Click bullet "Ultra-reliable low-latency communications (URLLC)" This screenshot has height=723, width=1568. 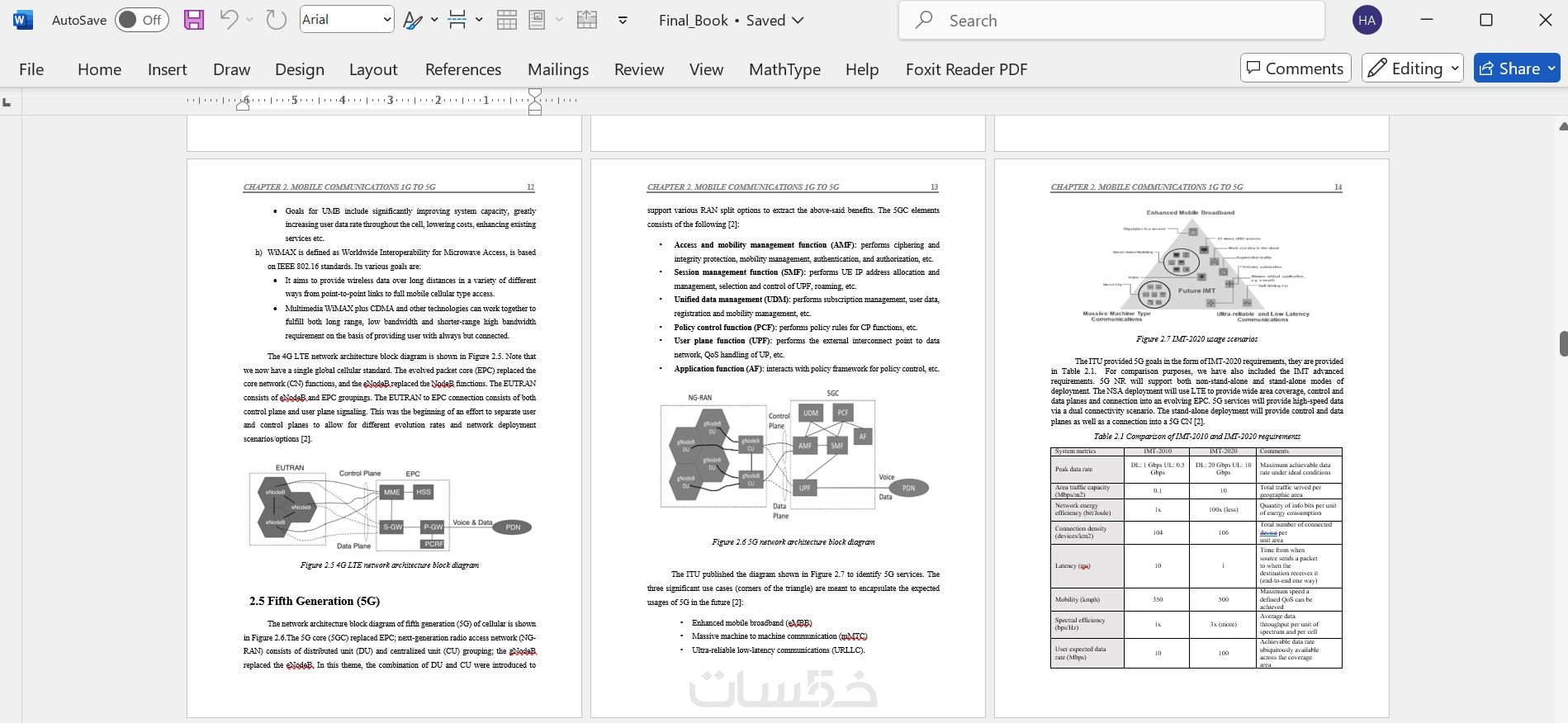point(778,650)
